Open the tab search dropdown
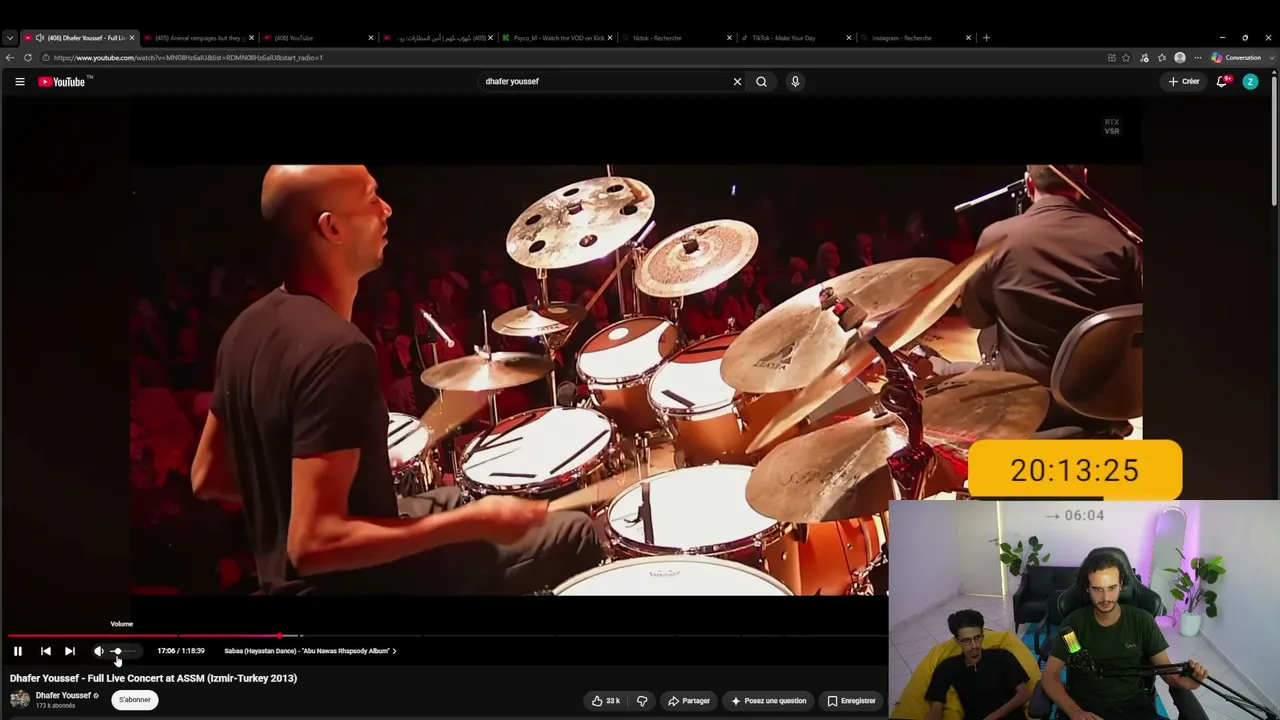The image size is (1280, 720). [x=10, y=38]
